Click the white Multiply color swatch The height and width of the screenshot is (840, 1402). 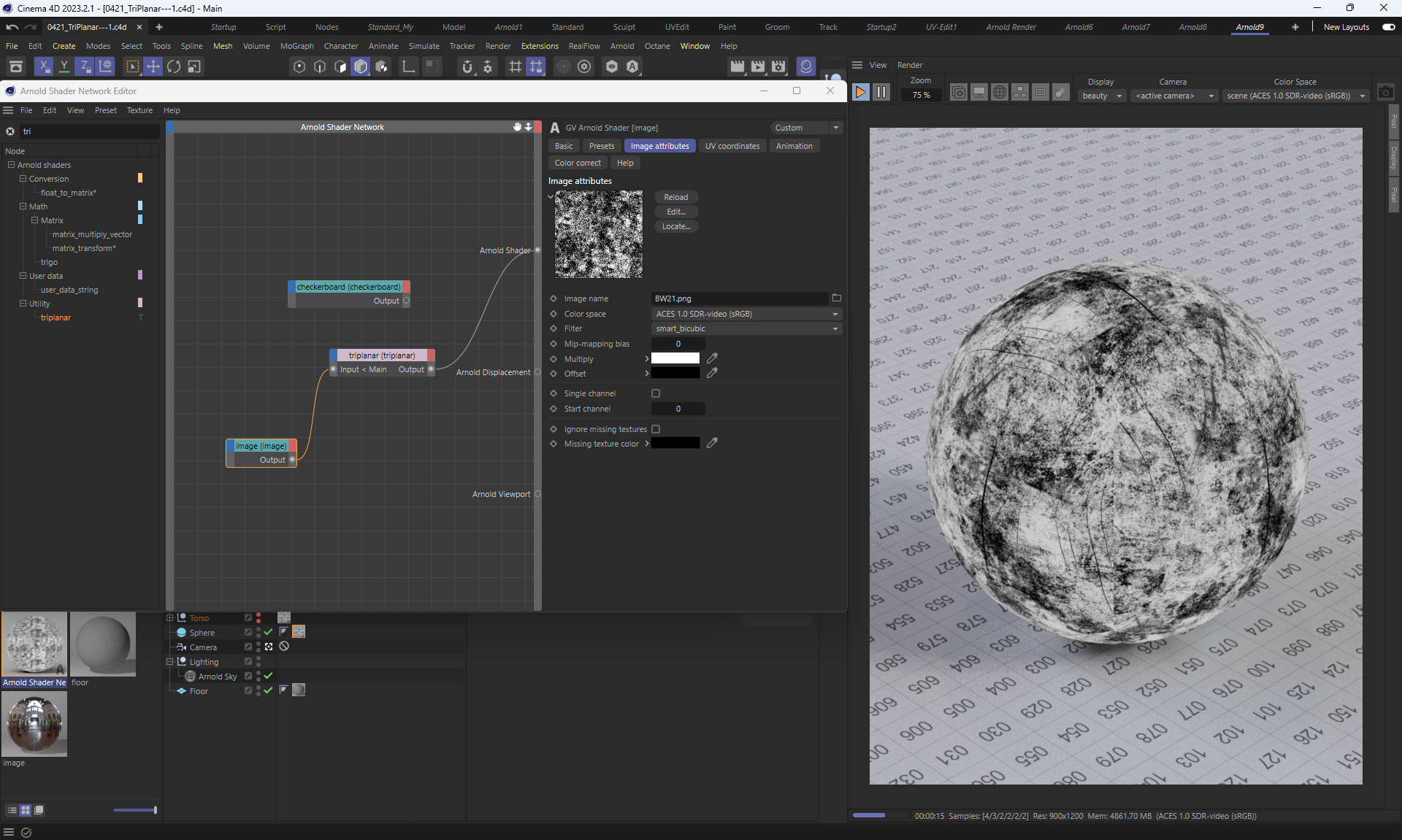(x=675, y=358)
